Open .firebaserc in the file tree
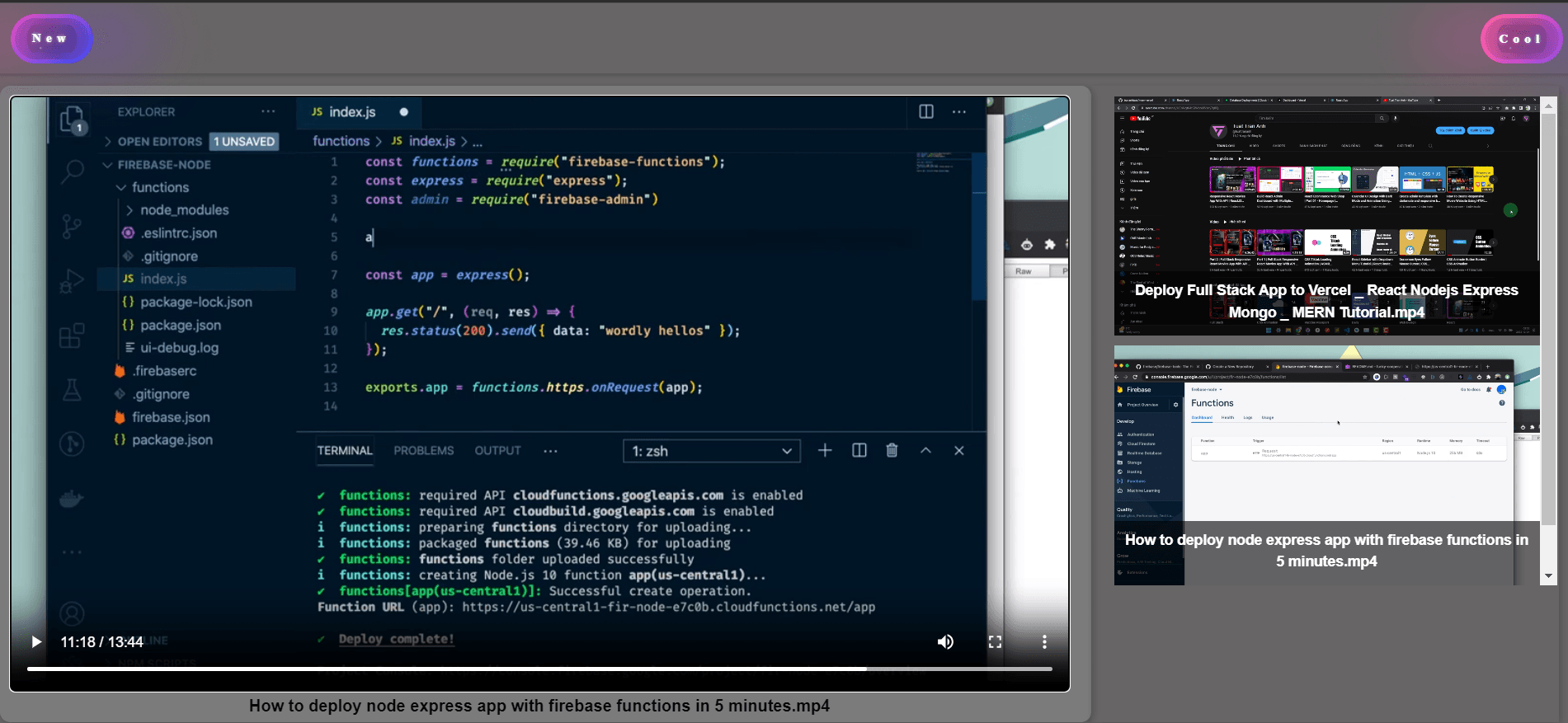 click(165, 371)
